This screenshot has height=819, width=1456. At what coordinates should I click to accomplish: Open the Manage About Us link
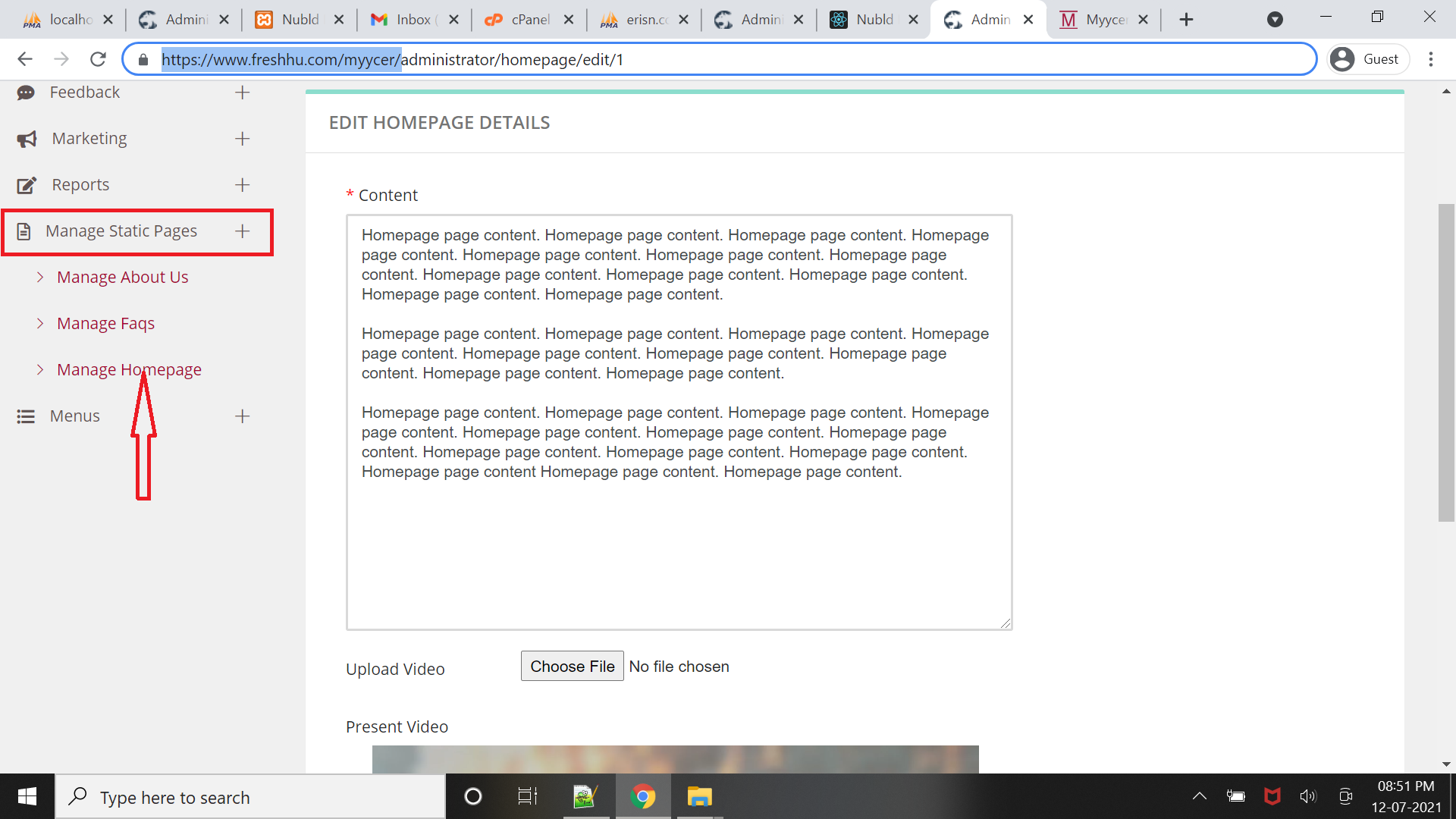[122, 278]
